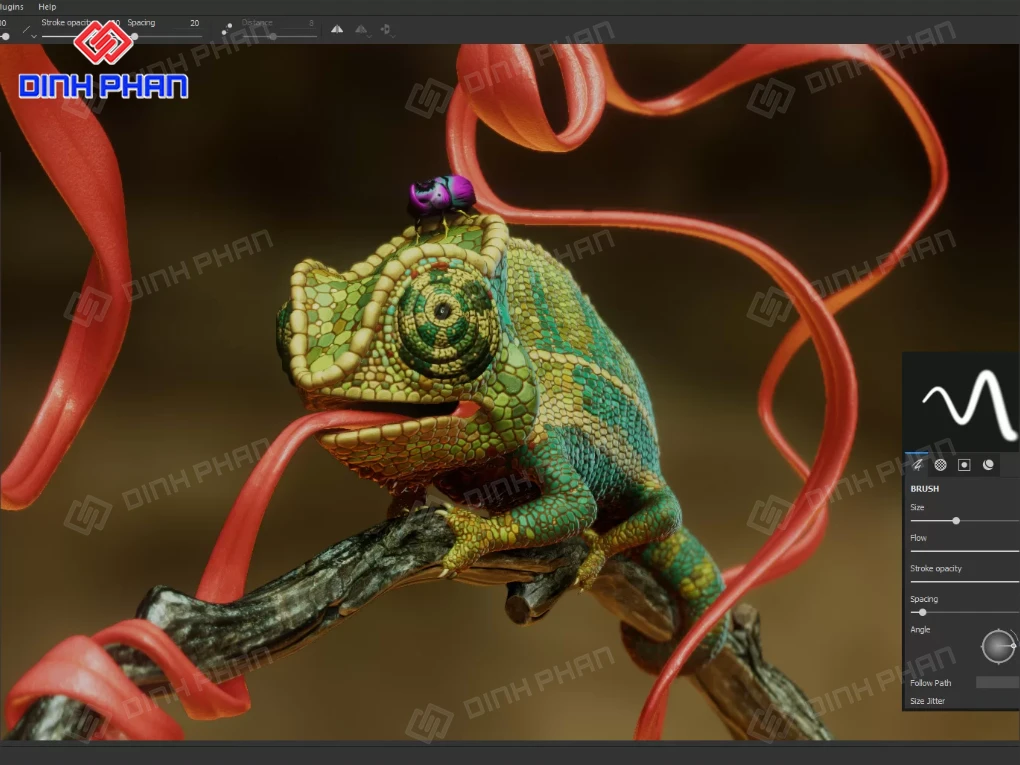This screenshot has height=765, width=1020.
Task: Select the rotational symmetry icon on the toolbar
Action: 387,29
